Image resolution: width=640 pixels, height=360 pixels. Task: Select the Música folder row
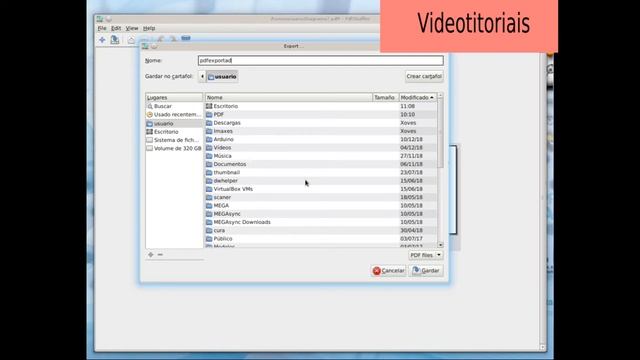(x=320, y=156)
